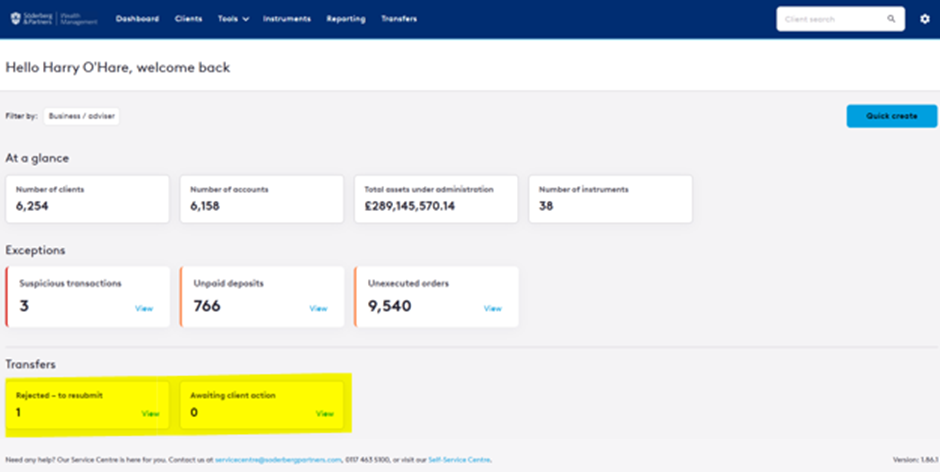View the Unpaid deposits list
This screenshot has width=940, height=472.
click(318, 308)
